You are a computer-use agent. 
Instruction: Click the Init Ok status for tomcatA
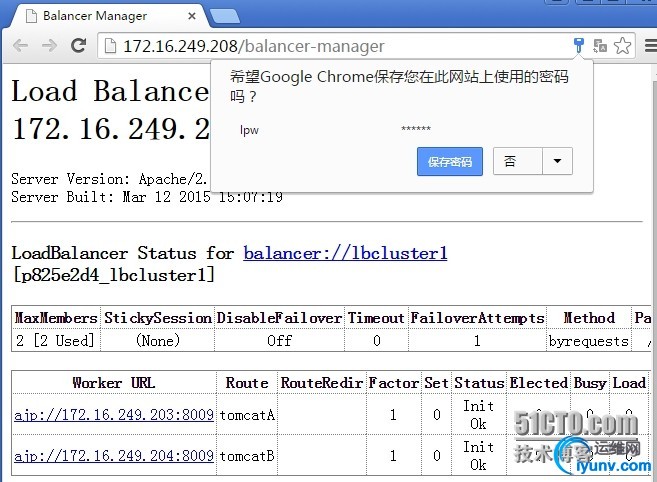[478, 415]
